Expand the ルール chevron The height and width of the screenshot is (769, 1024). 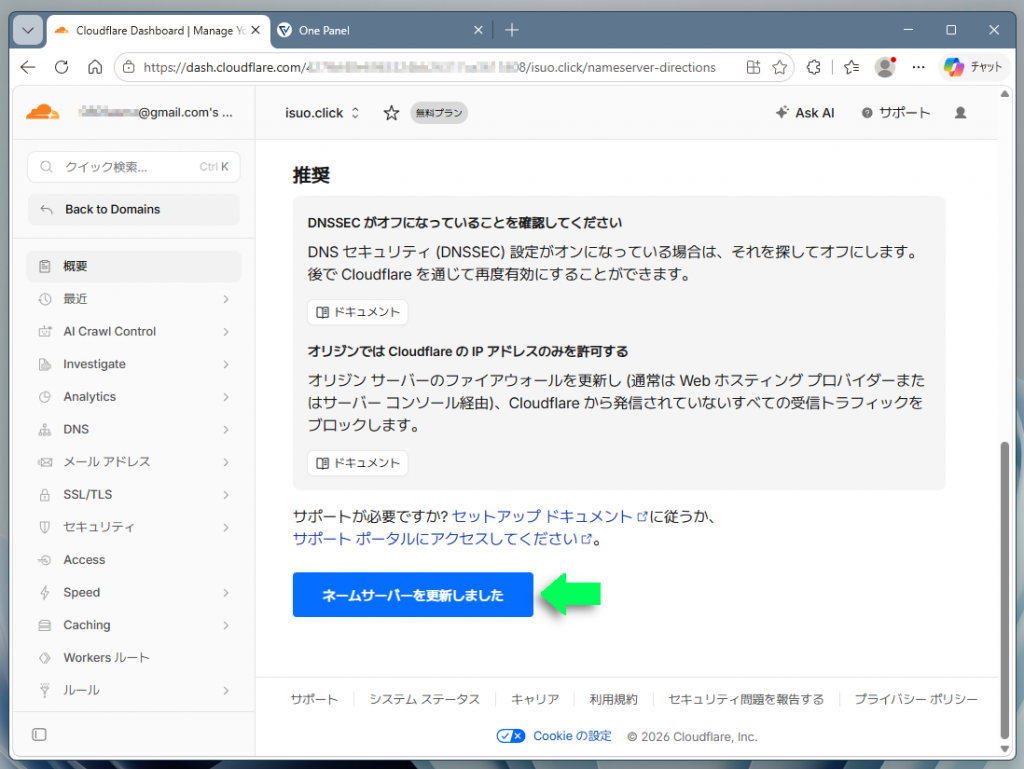coord(226,691)
